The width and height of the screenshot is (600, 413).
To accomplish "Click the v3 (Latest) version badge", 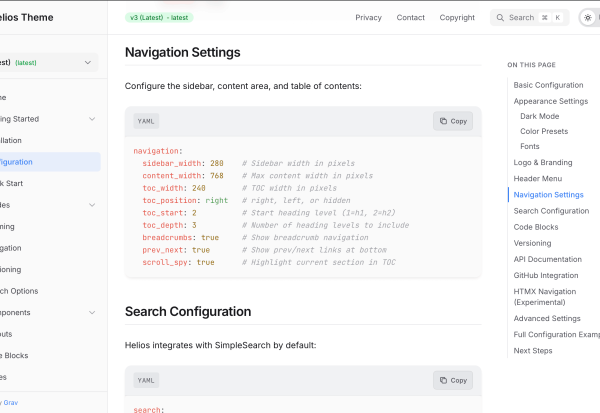I will pyautogui.click(x=159, y=18).
